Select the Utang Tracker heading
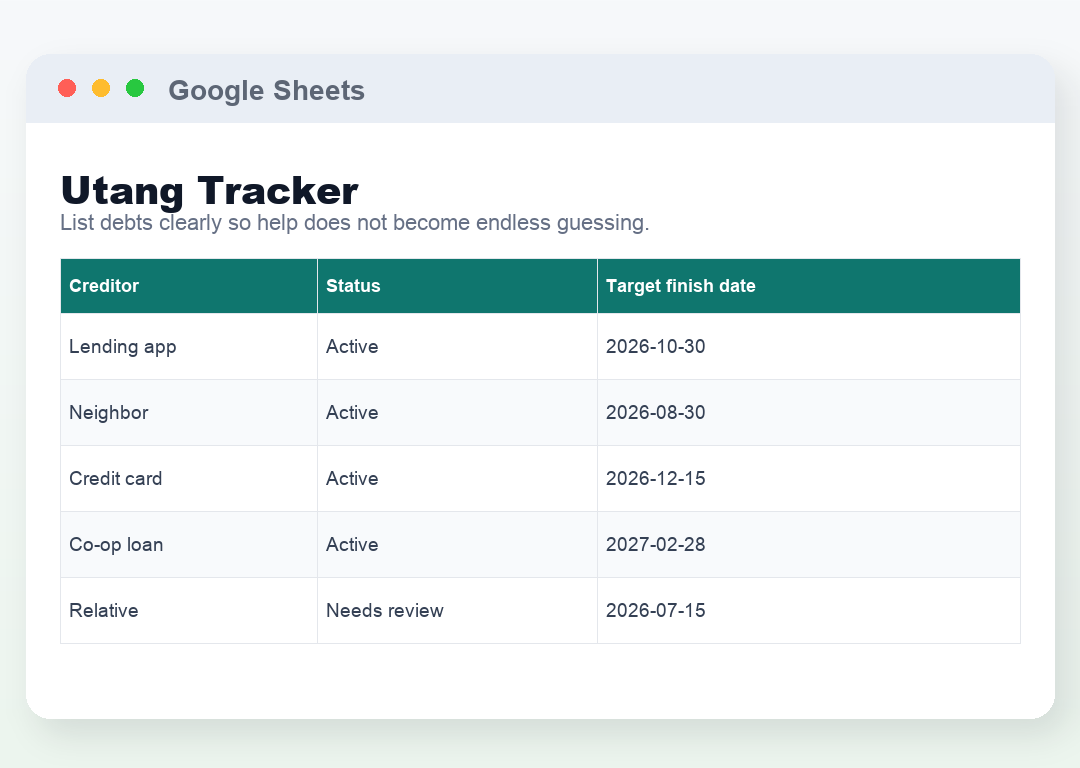Screen dimensions: 1080x768 (x=209, y=190)
